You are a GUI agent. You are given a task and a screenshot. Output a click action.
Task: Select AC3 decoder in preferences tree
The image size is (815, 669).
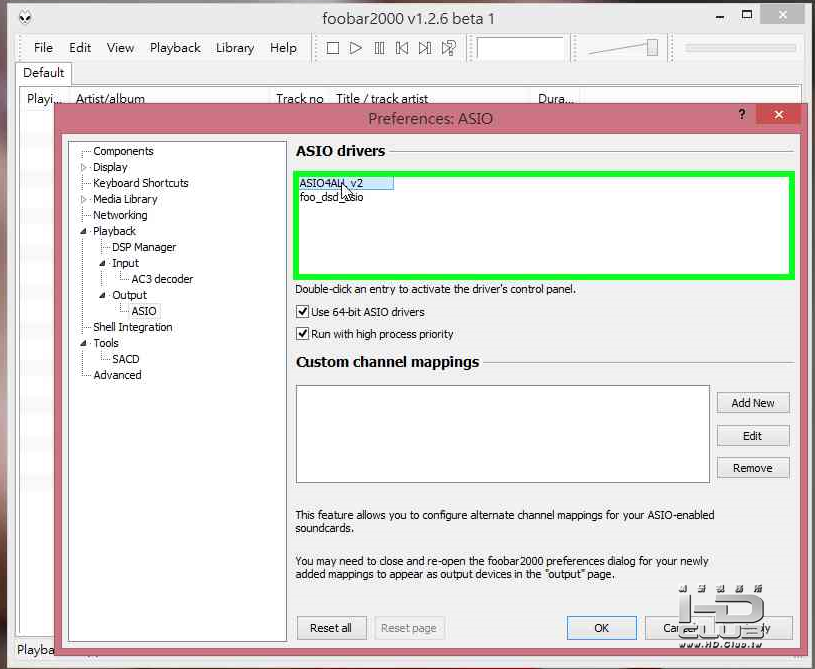click(x=162, y=279)
